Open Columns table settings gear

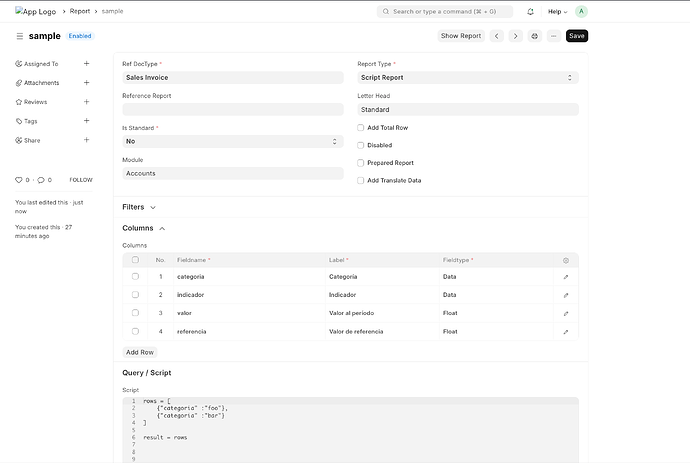566,261
